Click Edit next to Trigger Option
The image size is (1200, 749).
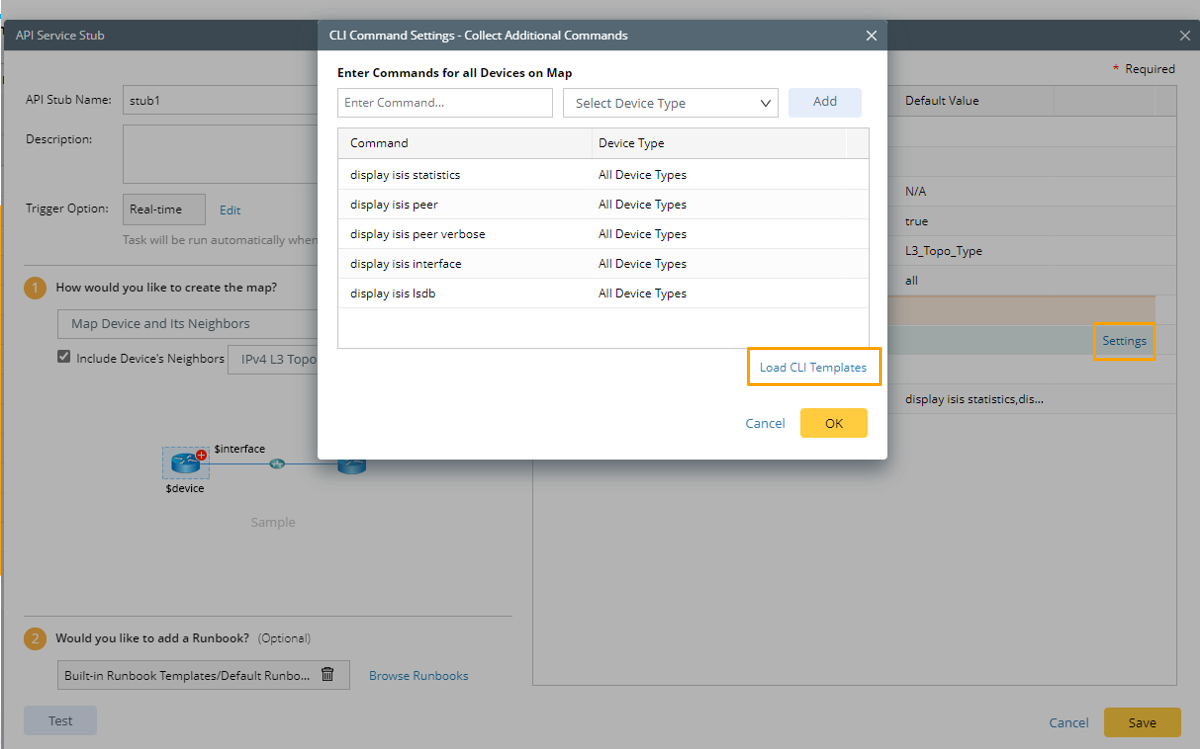[x=230, y=210]
